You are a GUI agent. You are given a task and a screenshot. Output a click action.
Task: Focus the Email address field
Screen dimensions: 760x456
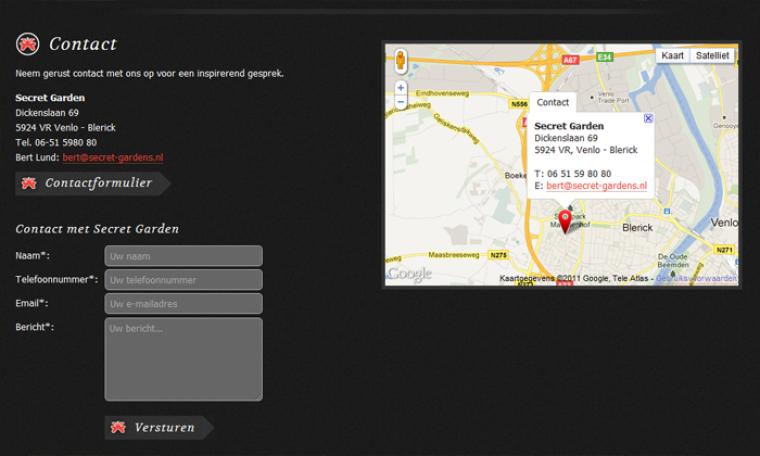pos(183,303)
